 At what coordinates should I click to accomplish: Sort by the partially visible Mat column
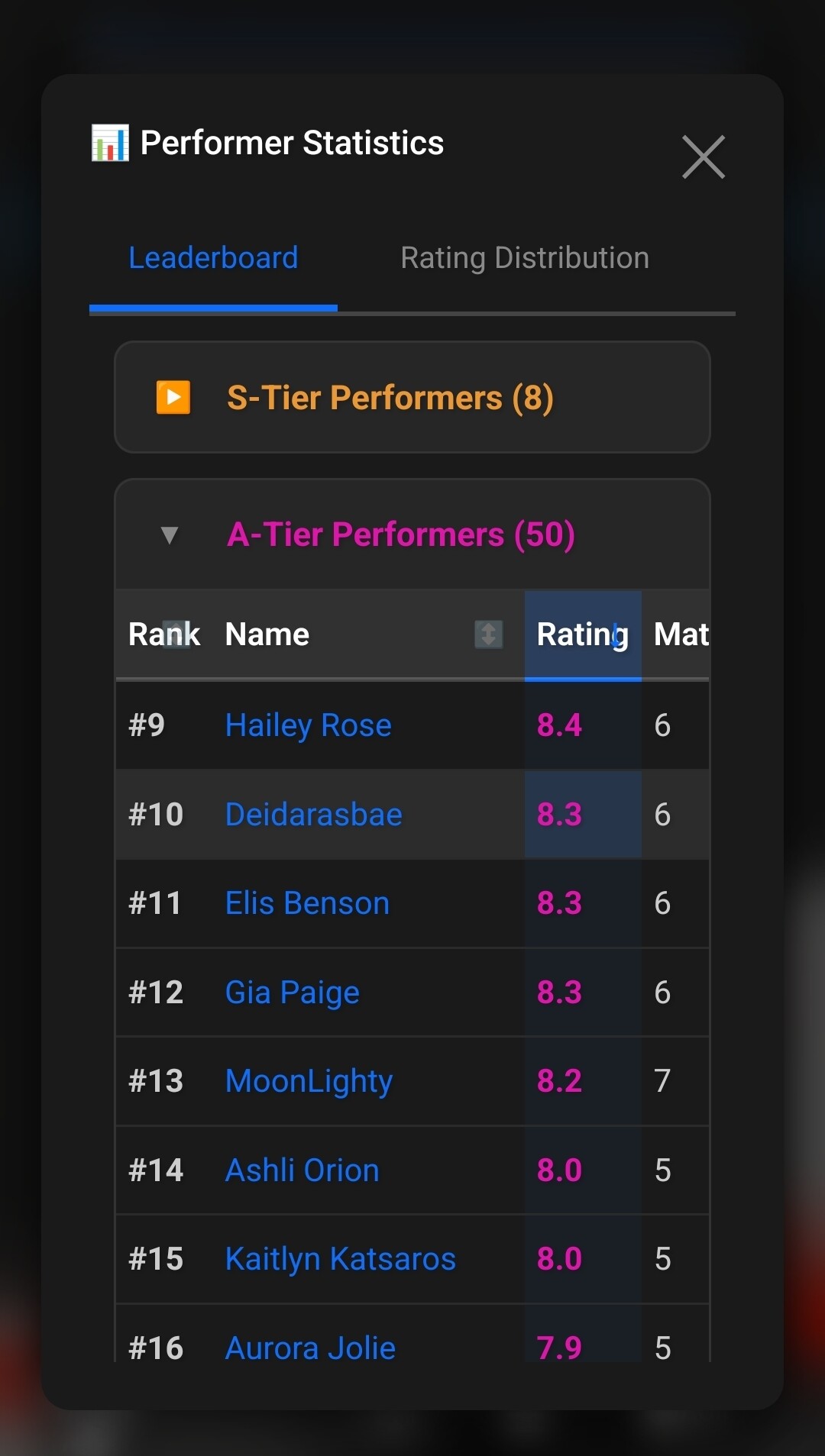[680, 634]
